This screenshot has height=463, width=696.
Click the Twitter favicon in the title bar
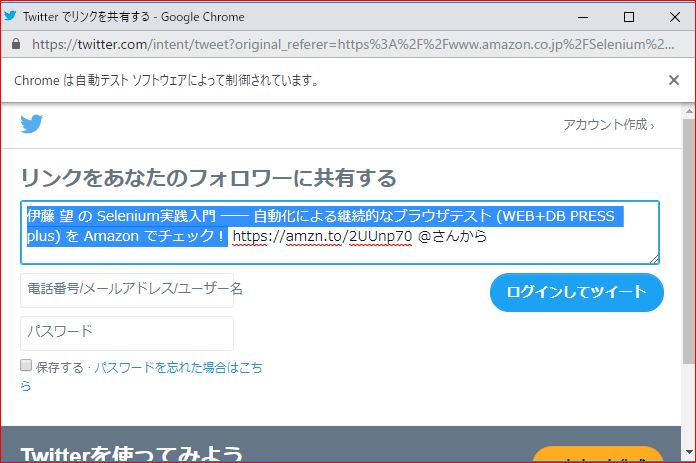pos(10,16)
